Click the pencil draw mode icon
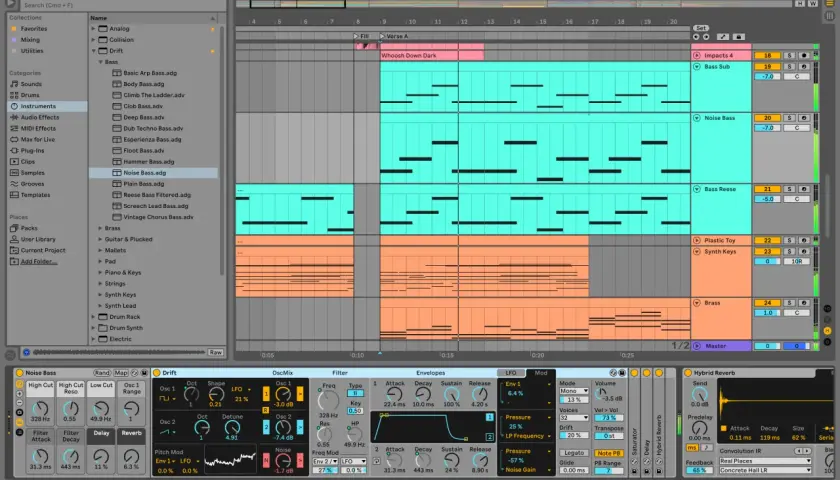 [x=723, y=37]
